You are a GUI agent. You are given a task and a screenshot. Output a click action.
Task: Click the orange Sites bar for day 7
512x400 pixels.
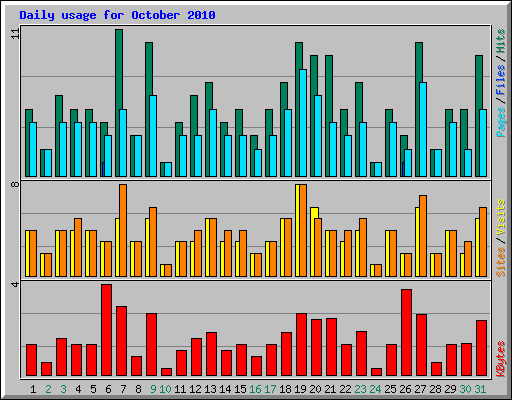tap(123, 230)
